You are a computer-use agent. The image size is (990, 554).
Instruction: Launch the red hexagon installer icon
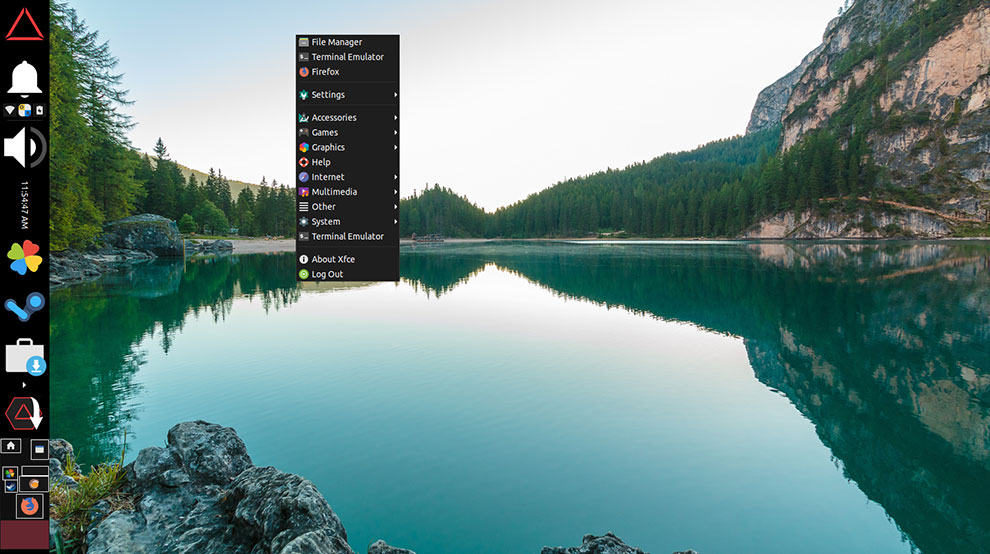click(23, 413)
